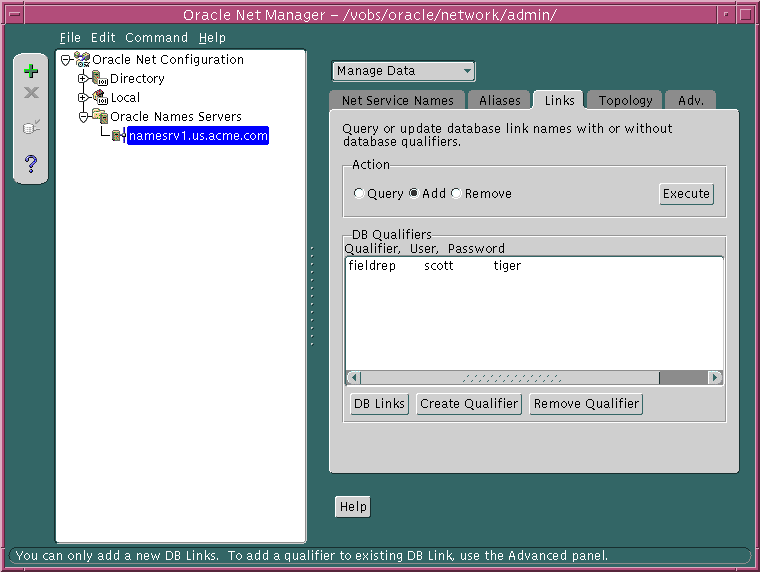Open the question mark Help icon
This screenshot has height=572, width=760.
(x=31, y=164)
